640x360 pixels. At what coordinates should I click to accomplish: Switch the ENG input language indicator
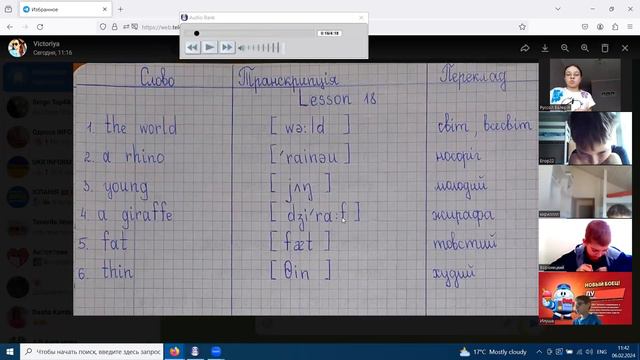coord(602,351)
